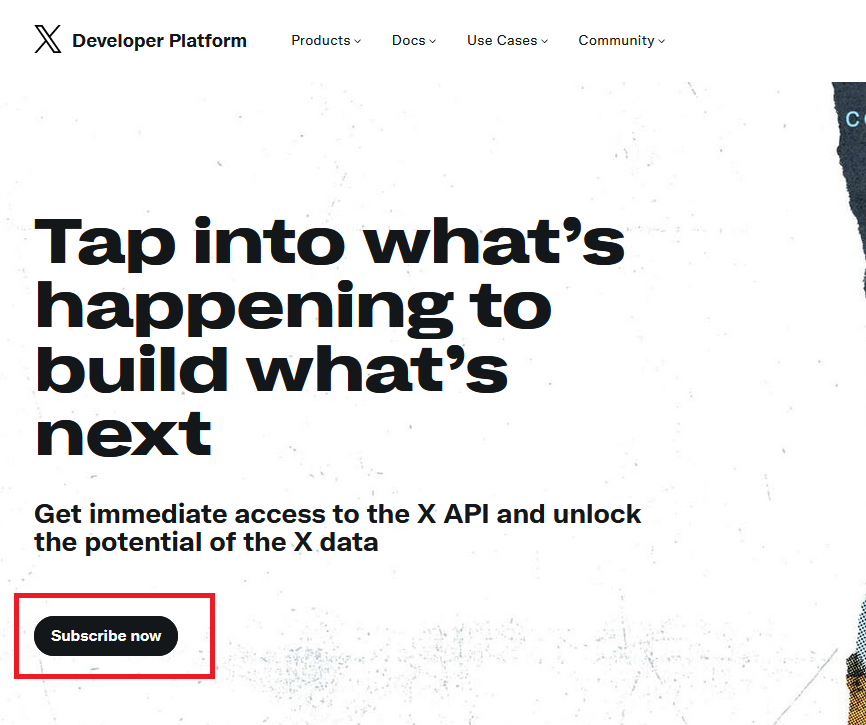Click the X logo icon
This screenshot has width=866, height=725.
click(47, 39)
